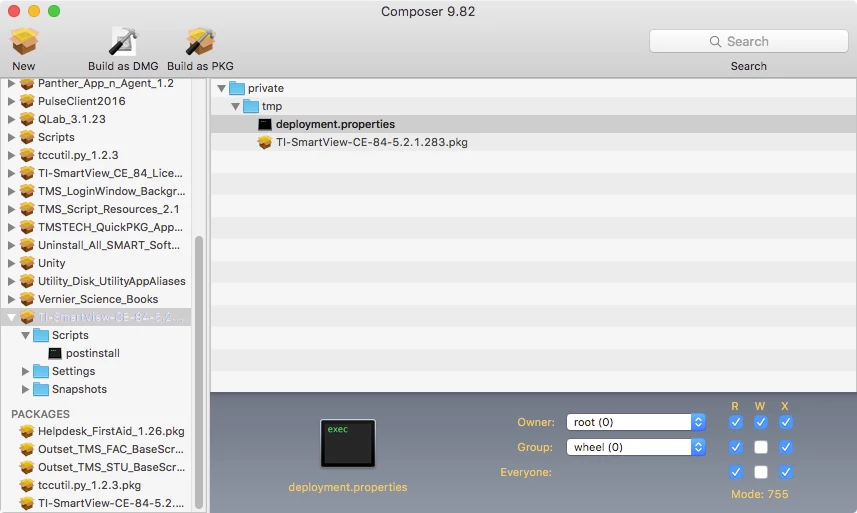Toggle Owner read permission checkbox

[x=736, y=422]
